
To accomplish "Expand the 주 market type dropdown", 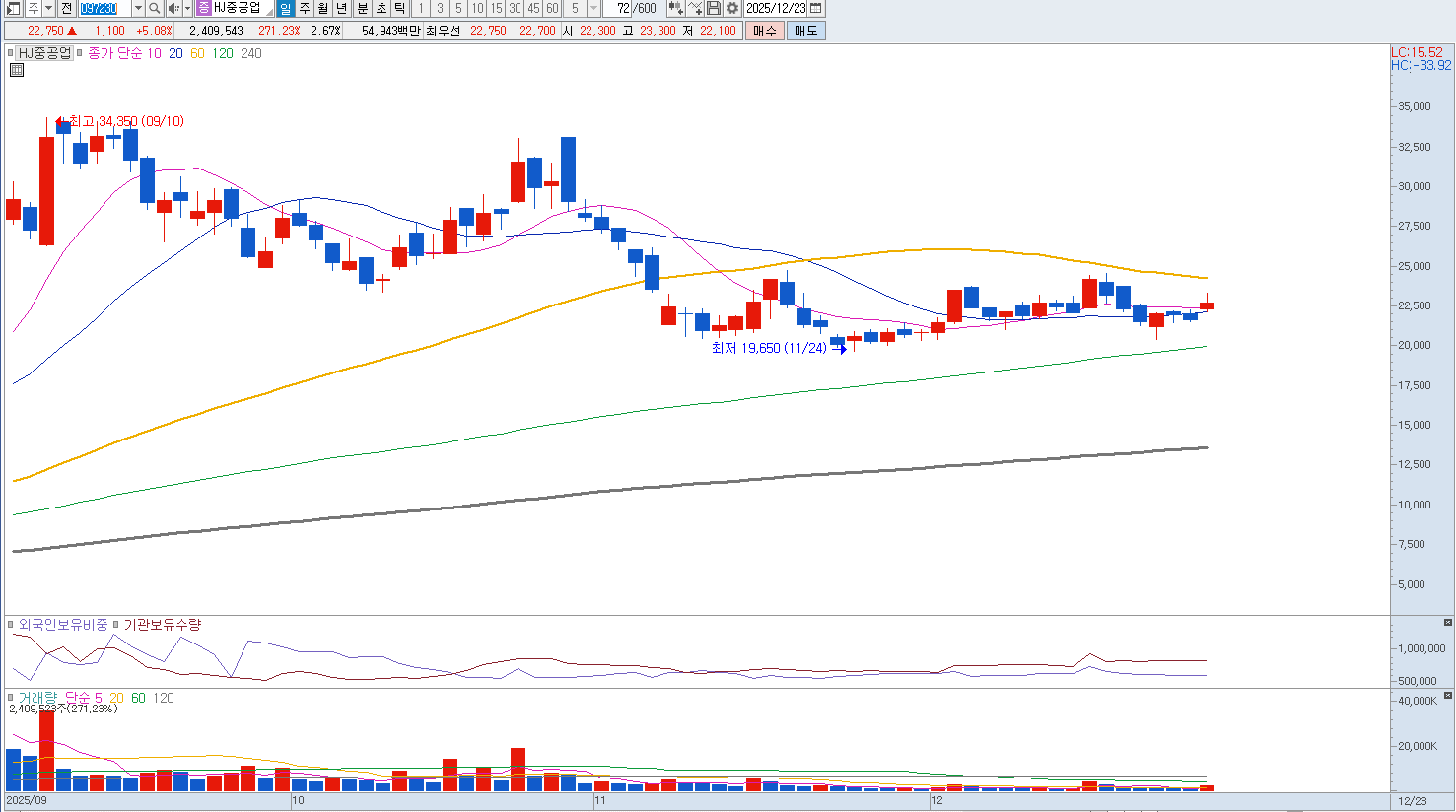I will tap(48, 9).
